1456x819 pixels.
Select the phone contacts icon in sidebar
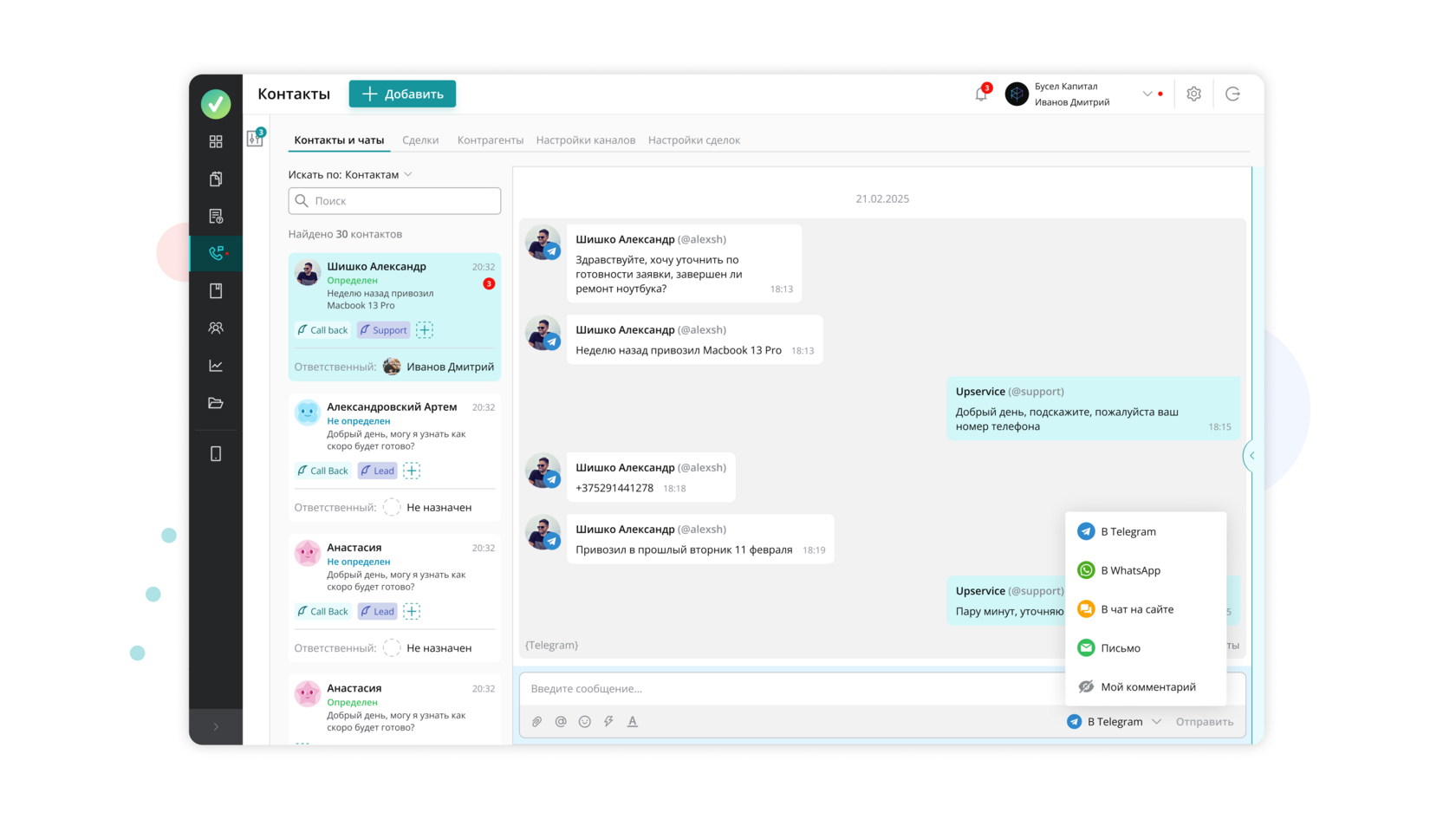point(216,253)
